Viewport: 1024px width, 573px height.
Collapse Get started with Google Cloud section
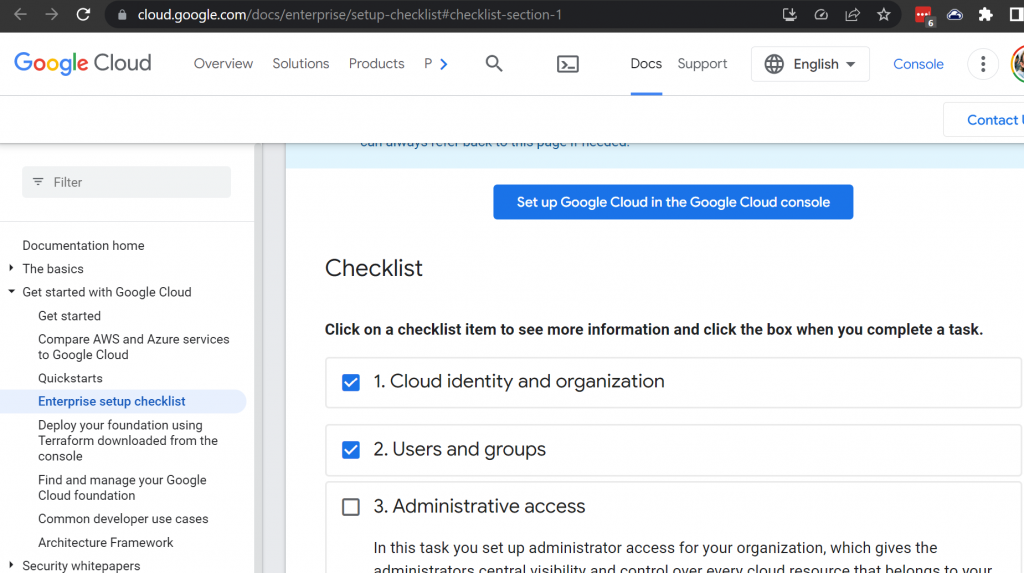[x=11, y=291]
